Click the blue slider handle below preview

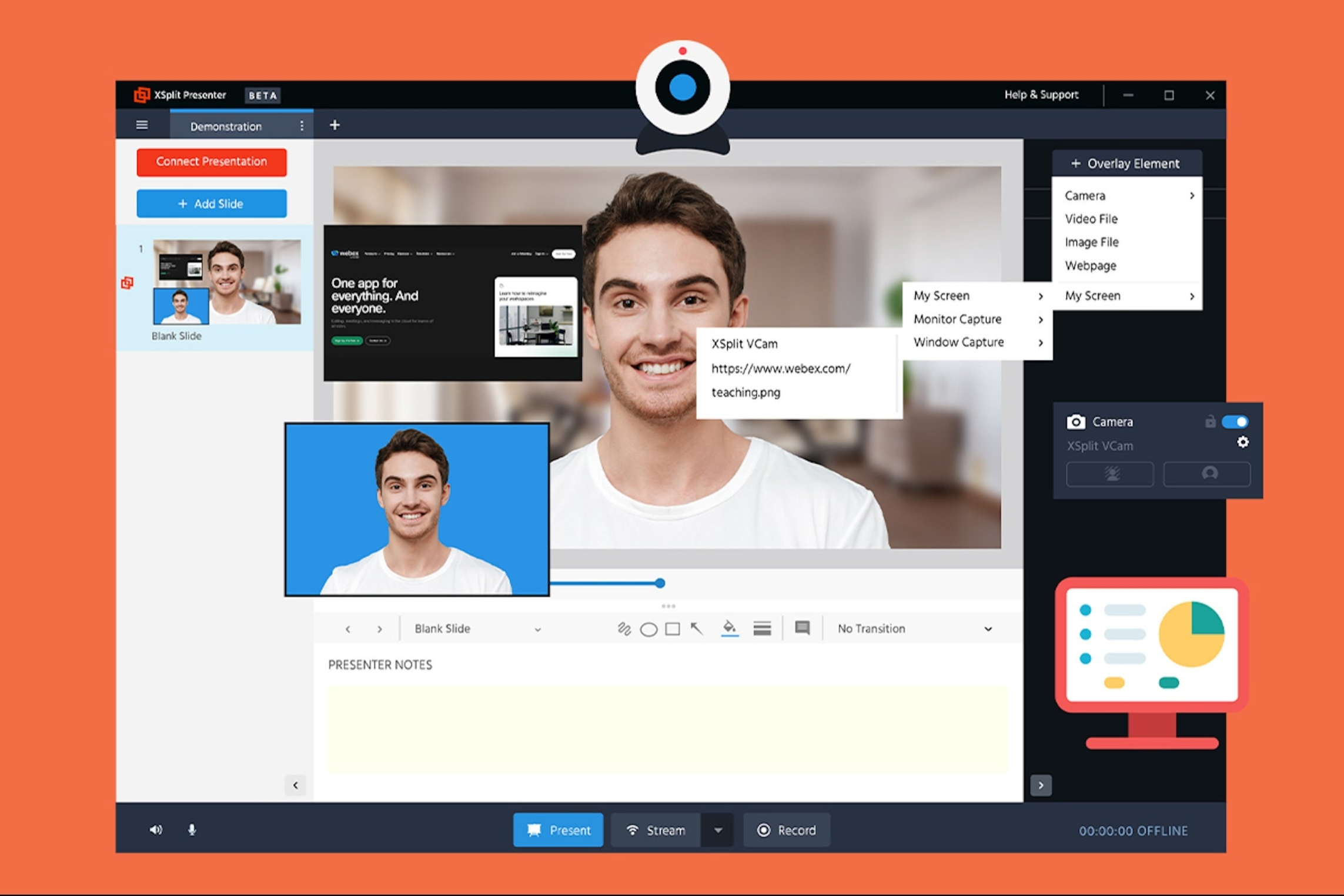coord(660,583)
